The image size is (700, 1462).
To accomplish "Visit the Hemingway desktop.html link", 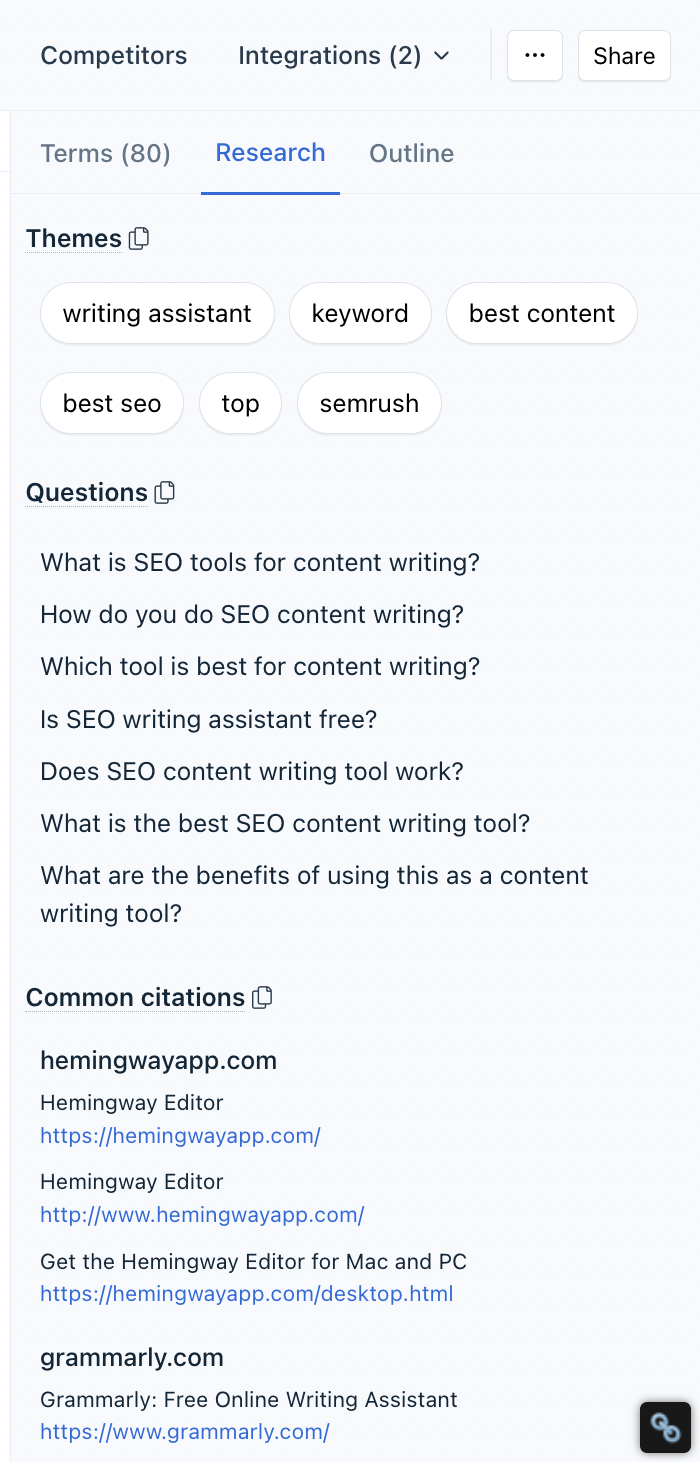I will pos(246,1293).
